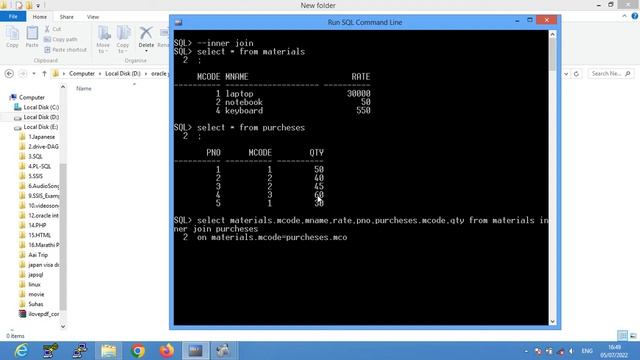Click Paste shortcut in the ribbon
This screenshot has height=360, width=640.
tap(65, 50)
